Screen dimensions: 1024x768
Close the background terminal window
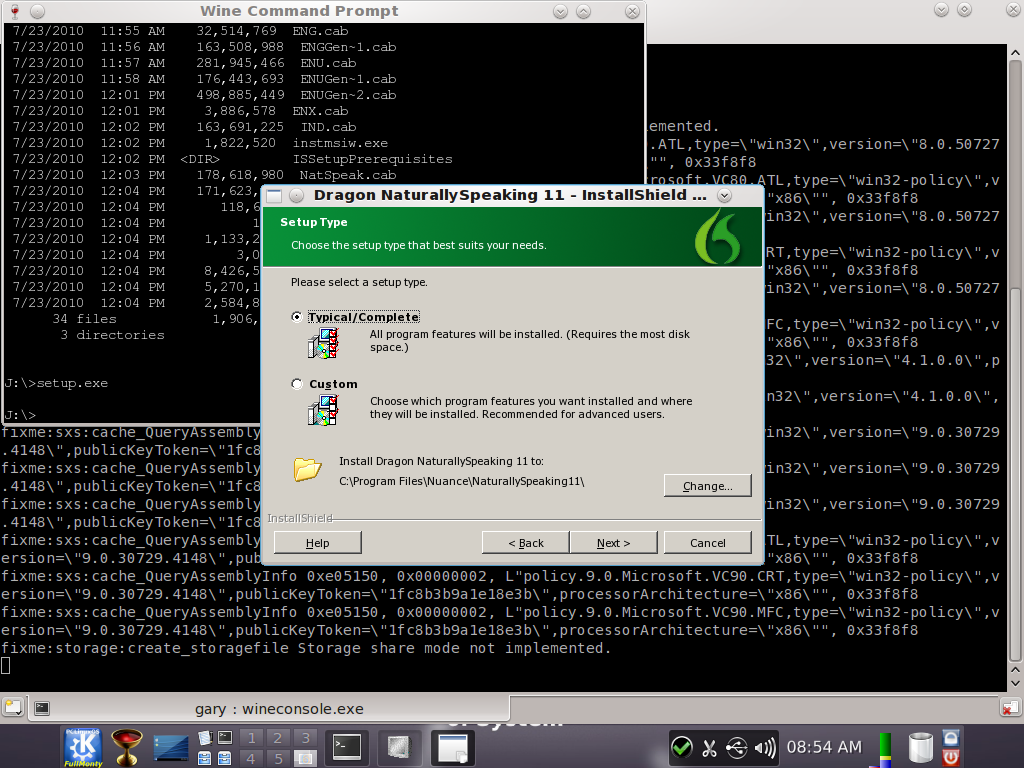[1013, 9]
